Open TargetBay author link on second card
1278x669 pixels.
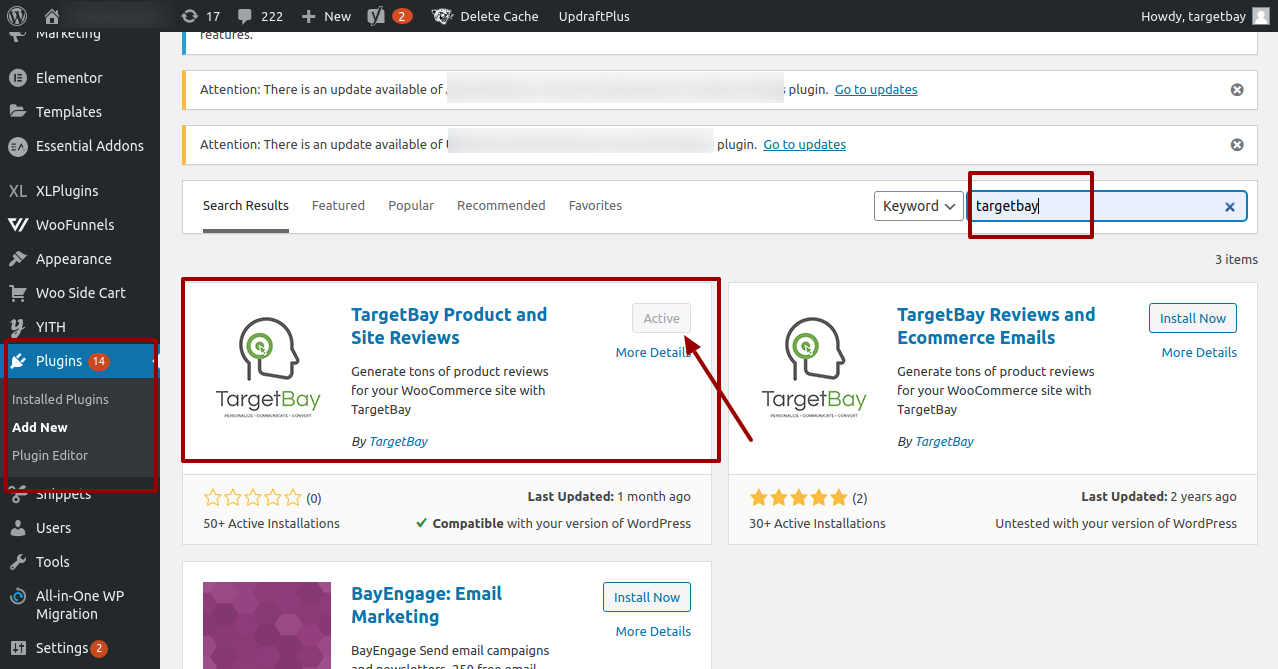click(944, 441)
